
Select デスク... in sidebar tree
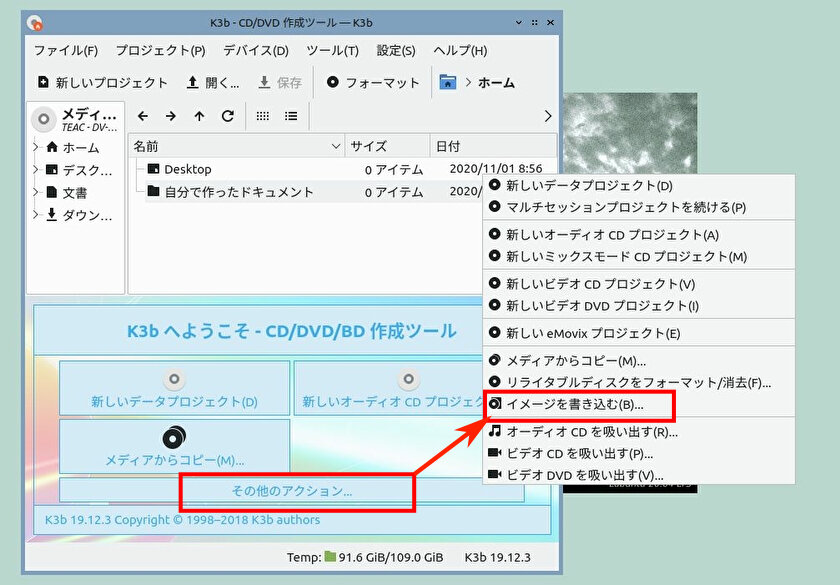[x=87, y=170]
